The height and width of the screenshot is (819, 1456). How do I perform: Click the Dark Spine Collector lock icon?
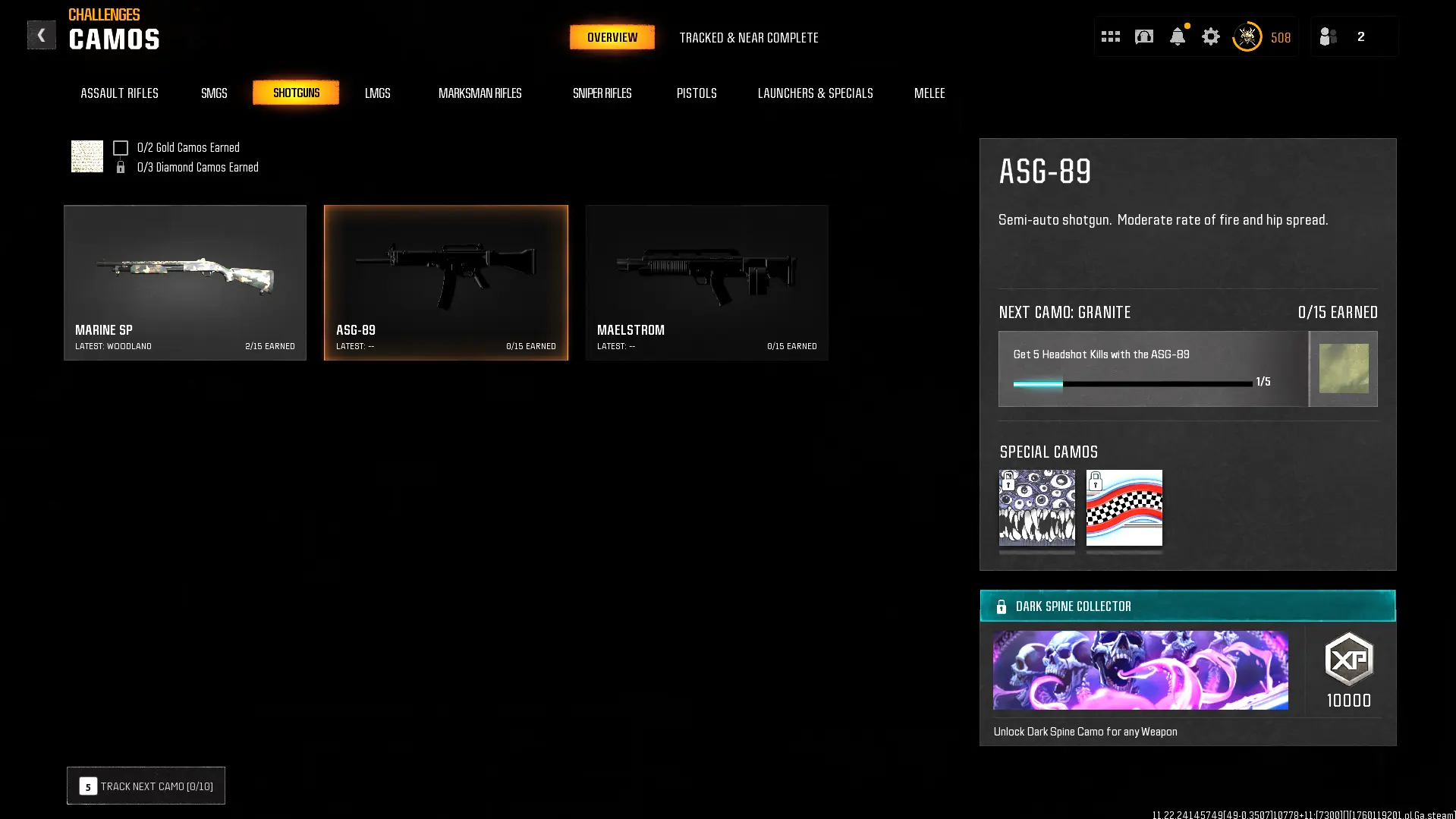1002,606
